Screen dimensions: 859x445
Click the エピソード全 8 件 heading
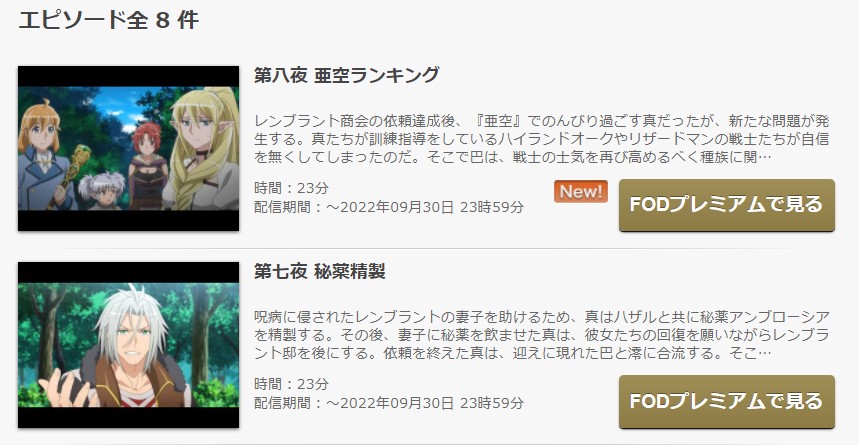click(x=108, y=20)
